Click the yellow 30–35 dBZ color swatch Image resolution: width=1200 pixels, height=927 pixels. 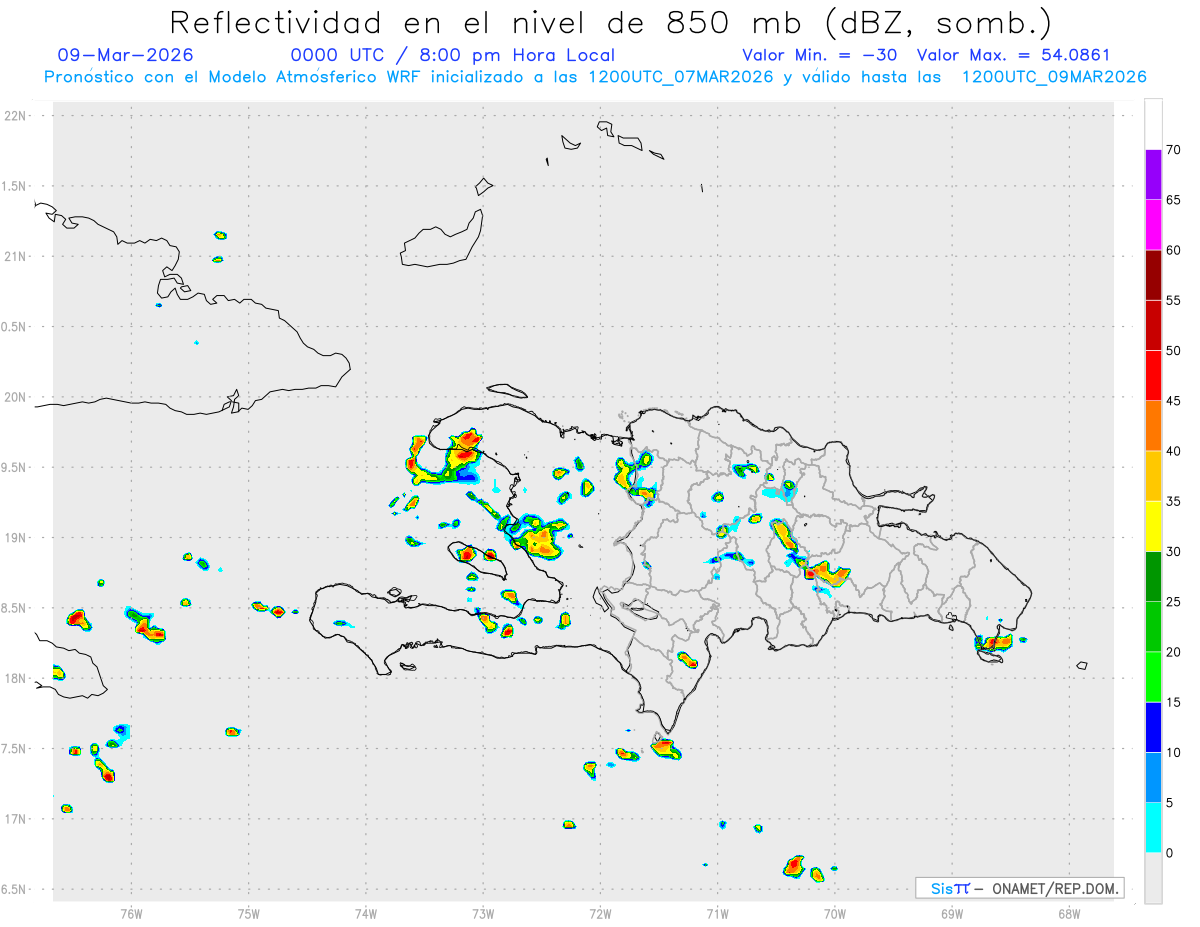click(x=1153, y=526)
